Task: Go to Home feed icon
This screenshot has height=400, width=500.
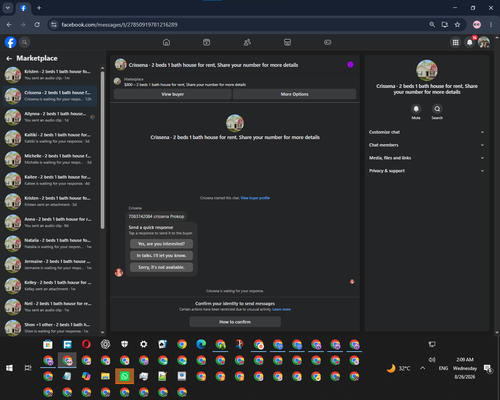Action: (166, 42)
